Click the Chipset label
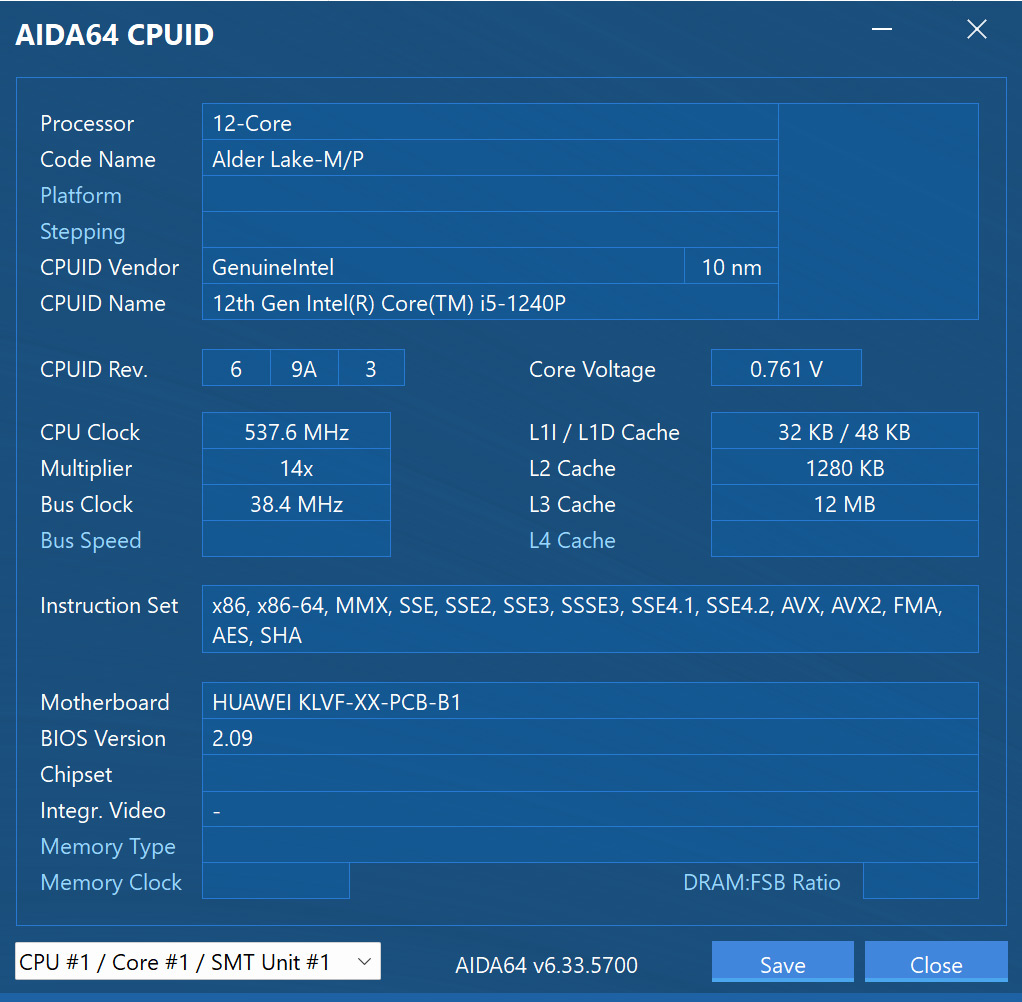 [x=76, y=774]
